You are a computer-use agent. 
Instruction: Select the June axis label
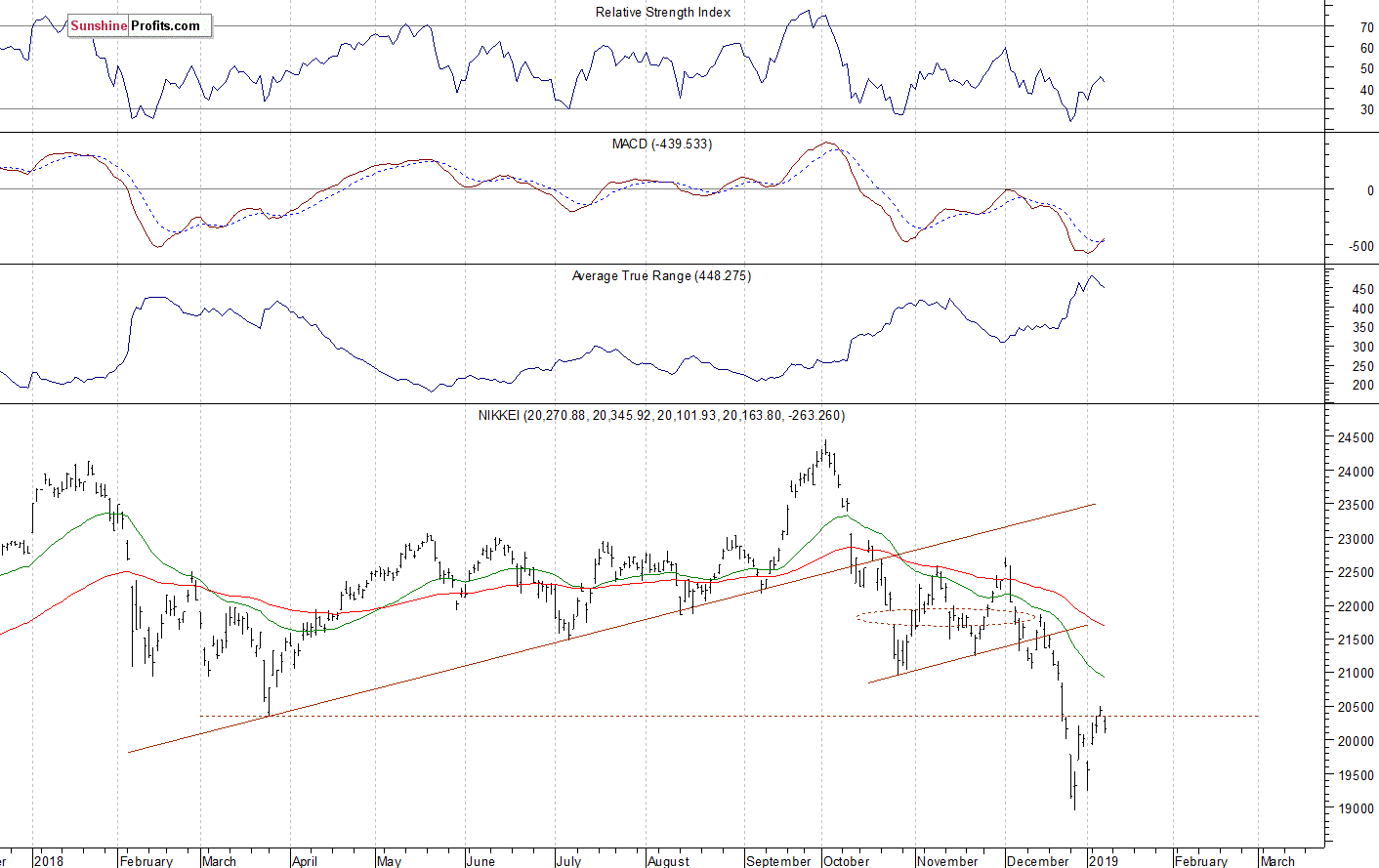click(x=481, y=860)
